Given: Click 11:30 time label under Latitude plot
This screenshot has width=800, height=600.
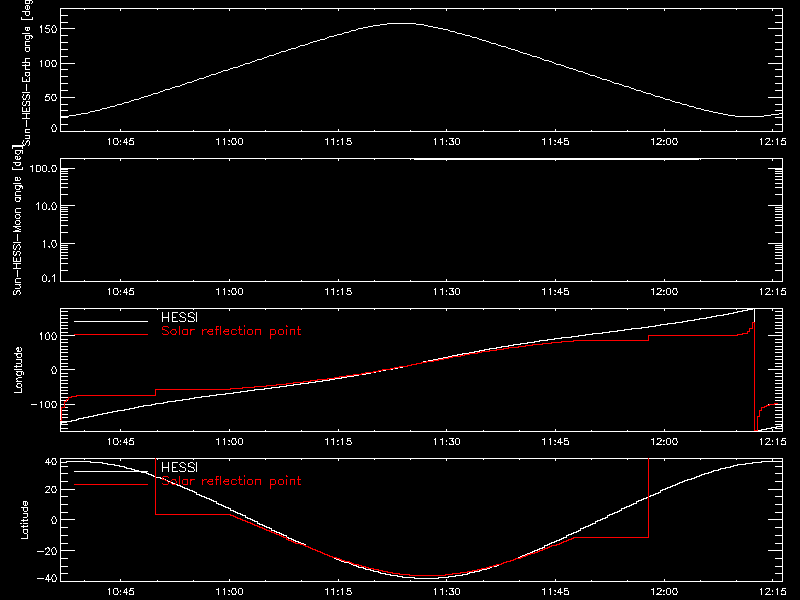Looking at the screenshot, I should tap(446, 592).
